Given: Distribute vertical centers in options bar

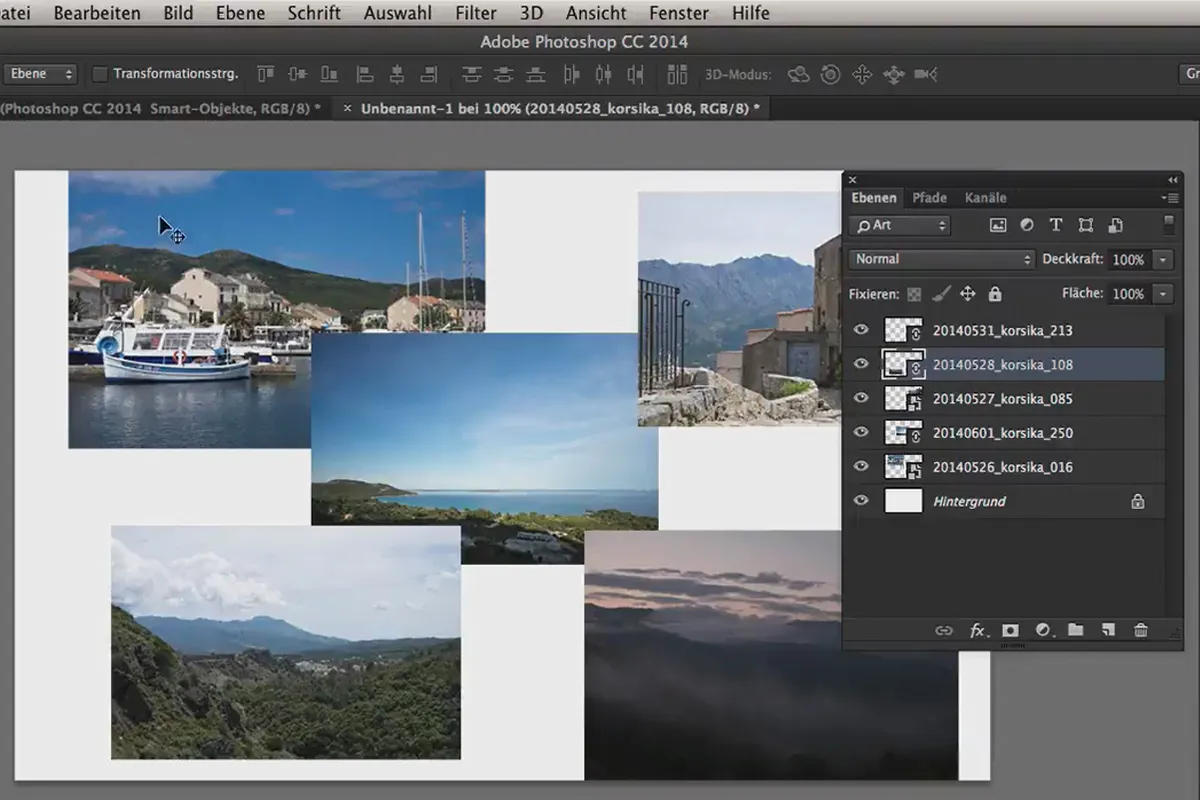Looking at the screenshot, I should [x=503, y=74].
